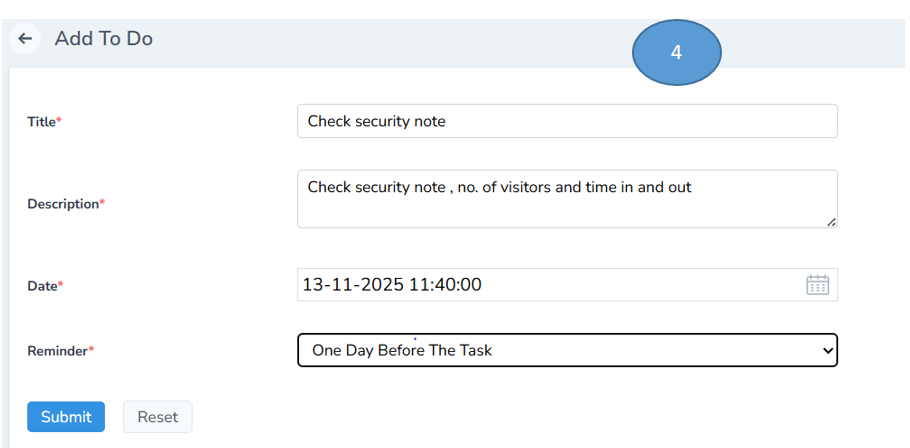Open the calendar picker icon in Date field
Viewport: 910px width, 448px height.
[x=817, y=285]
